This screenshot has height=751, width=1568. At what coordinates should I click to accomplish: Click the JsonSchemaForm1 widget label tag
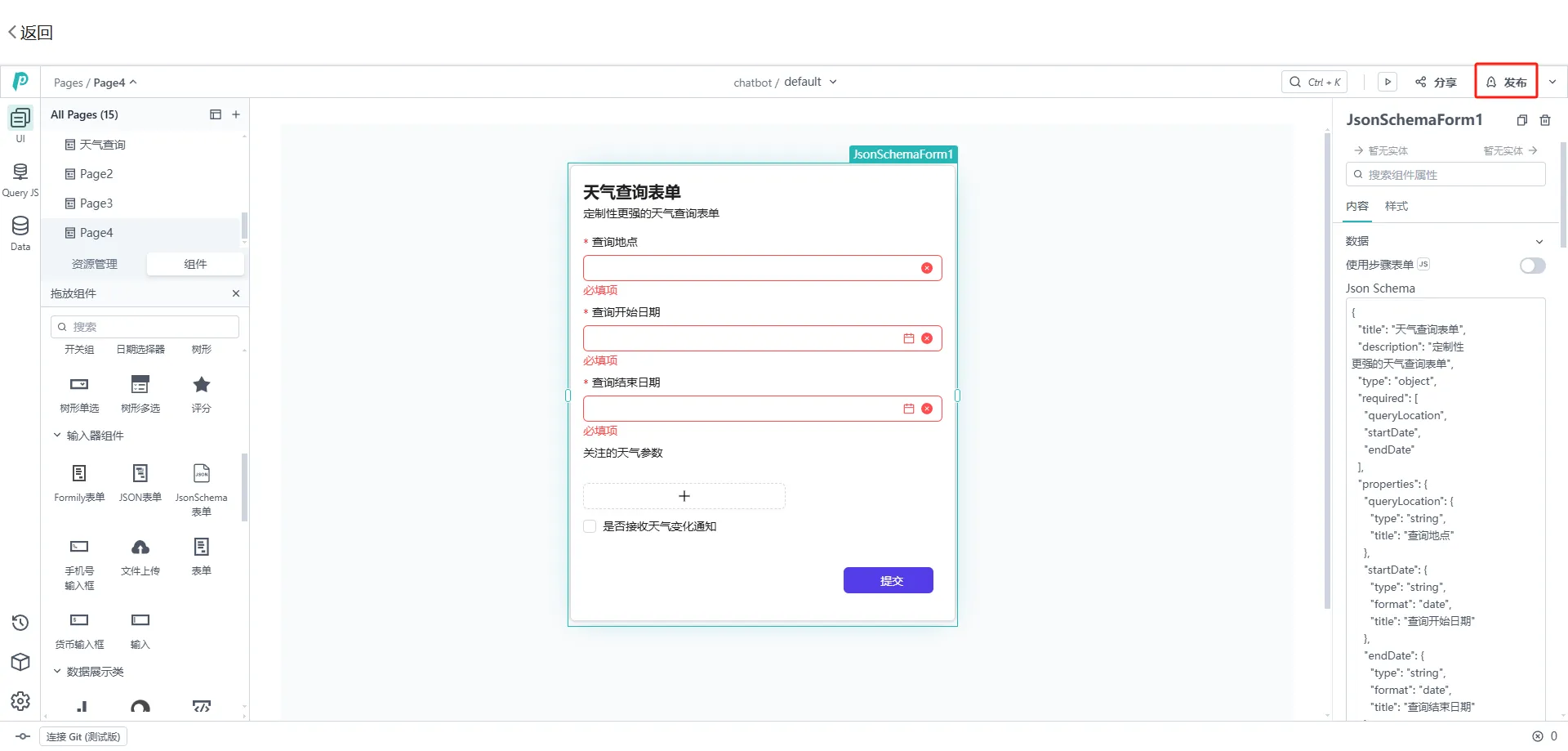(903, 154)
